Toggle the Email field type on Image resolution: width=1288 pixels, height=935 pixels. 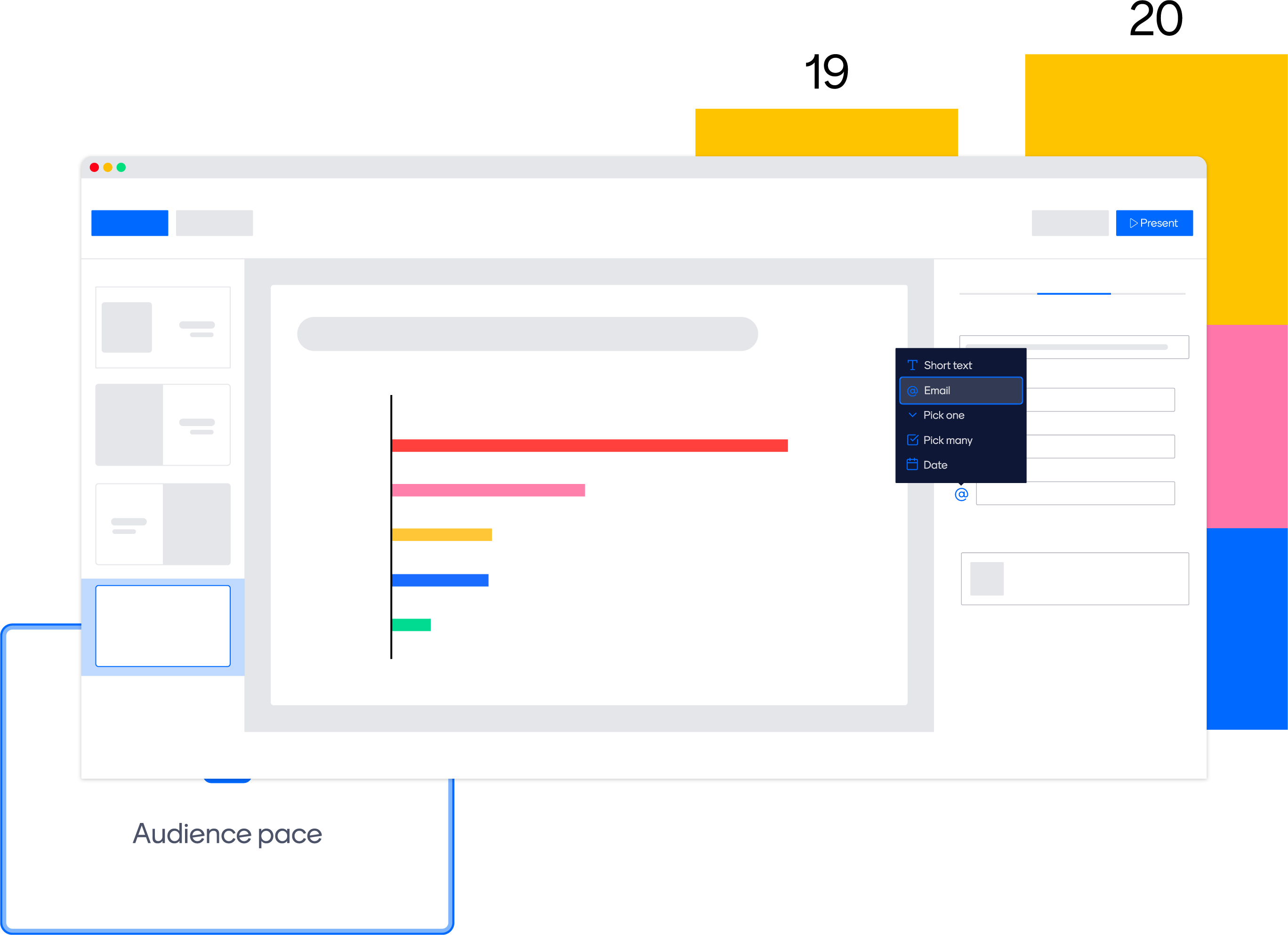tap(961, 390)
